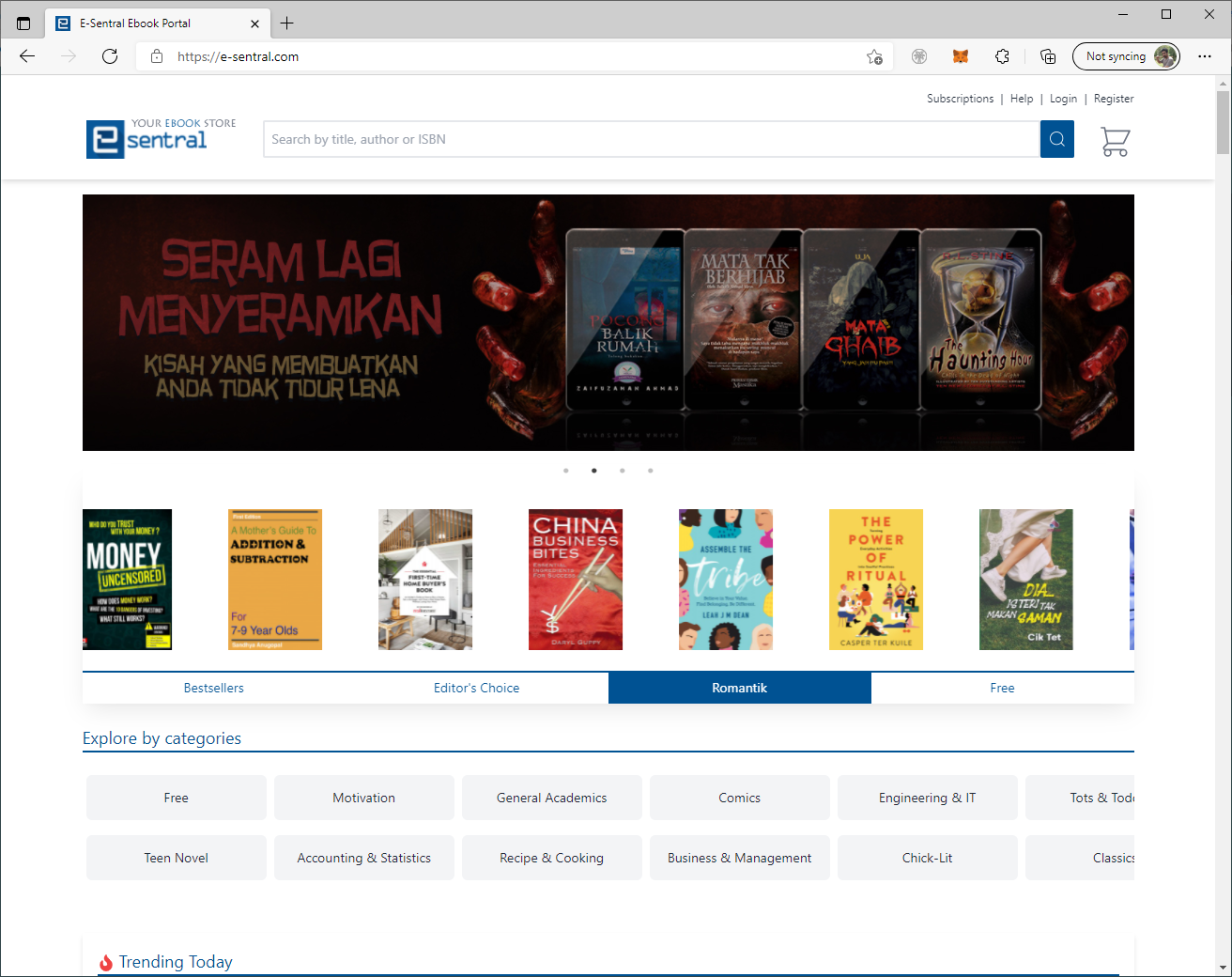This screenshot has height=977, width=1232.
Task: Click the Not syncing profile button
Action: (x=1126, y=56)
